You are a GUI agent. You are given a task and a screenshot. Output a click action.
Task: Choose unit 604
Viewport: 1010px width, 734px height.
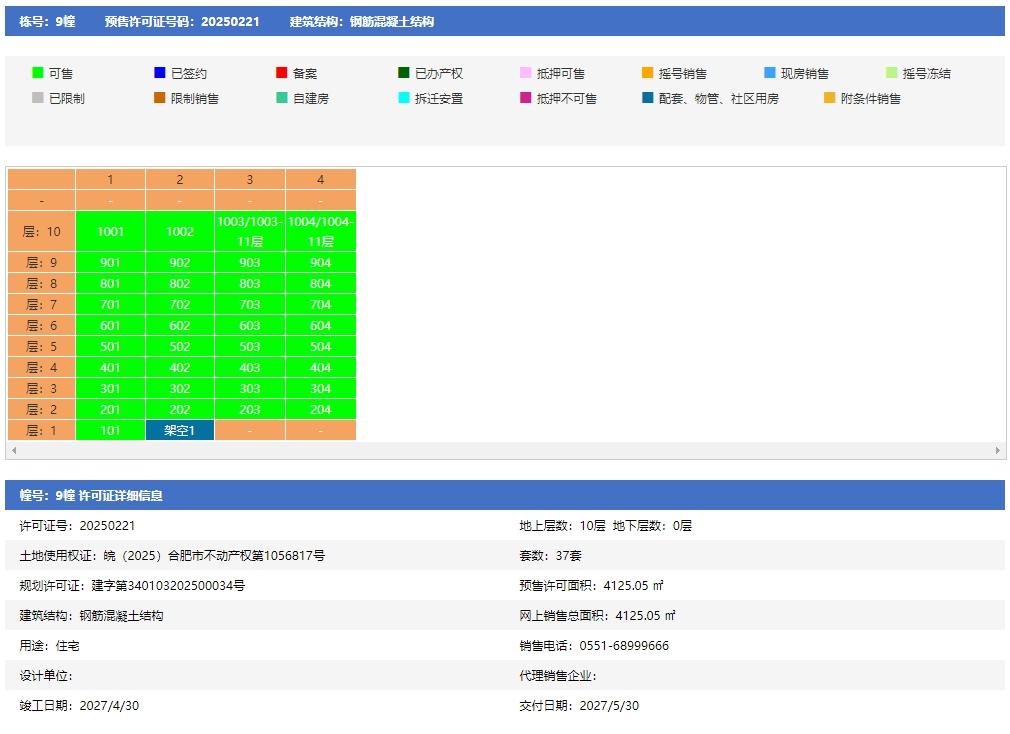[321, 326]
